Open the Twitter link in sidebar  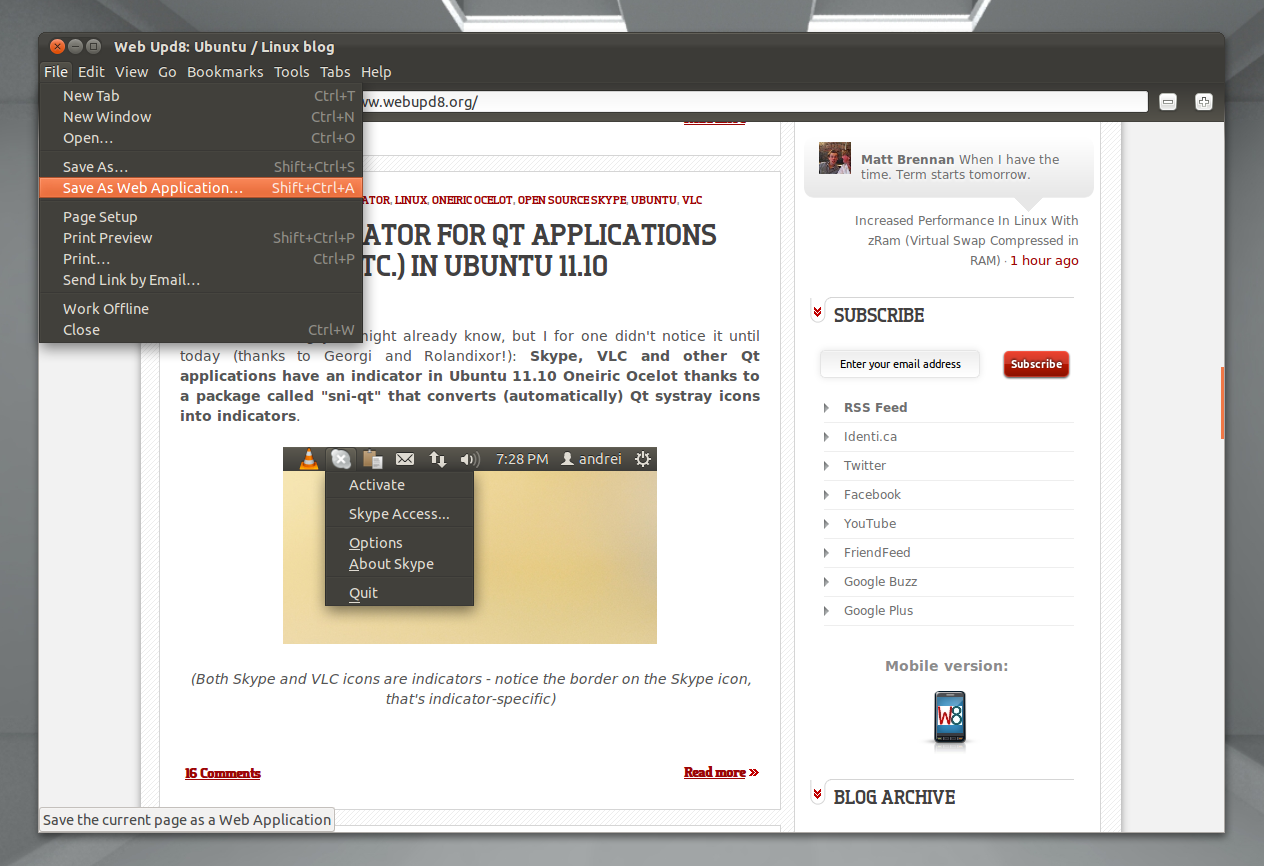[865, 465]
